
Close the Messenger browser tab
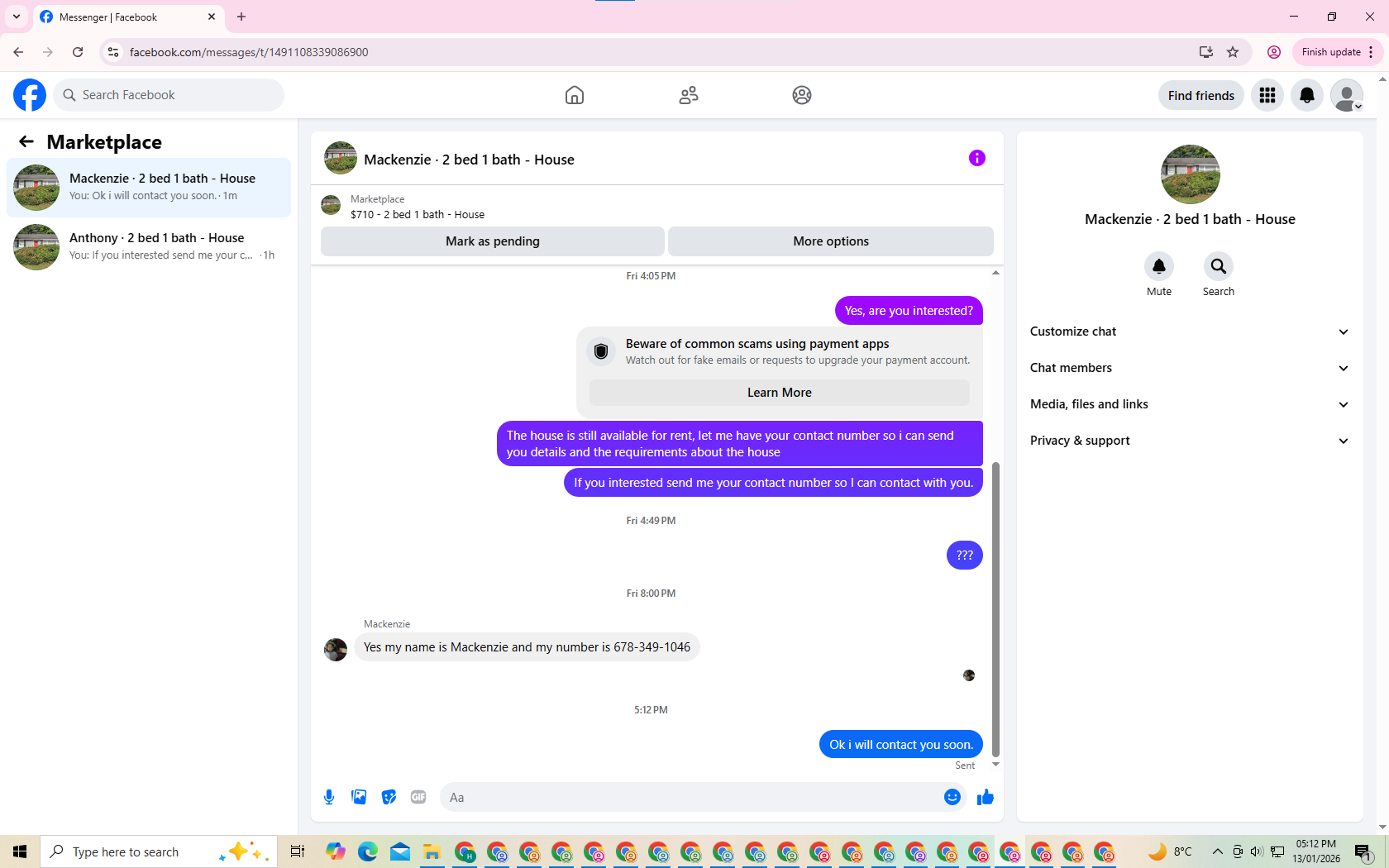click(212, 17)
